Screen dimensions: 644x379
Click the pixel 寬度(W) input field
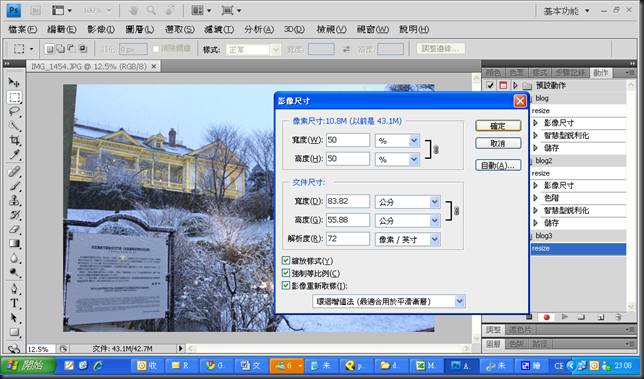348,140
